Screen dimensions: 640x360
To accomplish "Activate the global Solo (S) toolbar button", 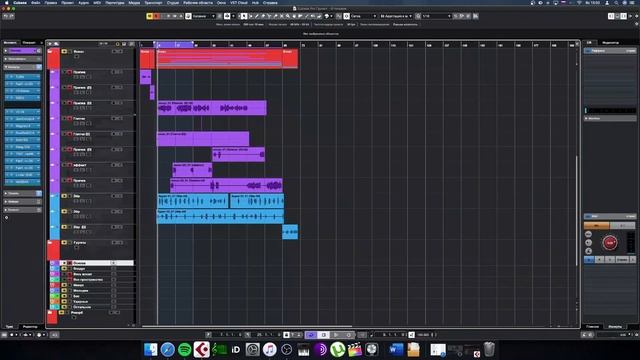I will pyautogui.click(x=156, y=16).
